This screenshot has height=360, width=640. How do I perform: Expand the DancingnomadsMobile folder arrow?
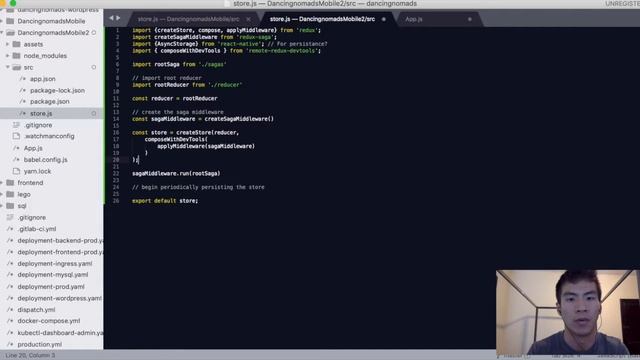pos(2,21)
